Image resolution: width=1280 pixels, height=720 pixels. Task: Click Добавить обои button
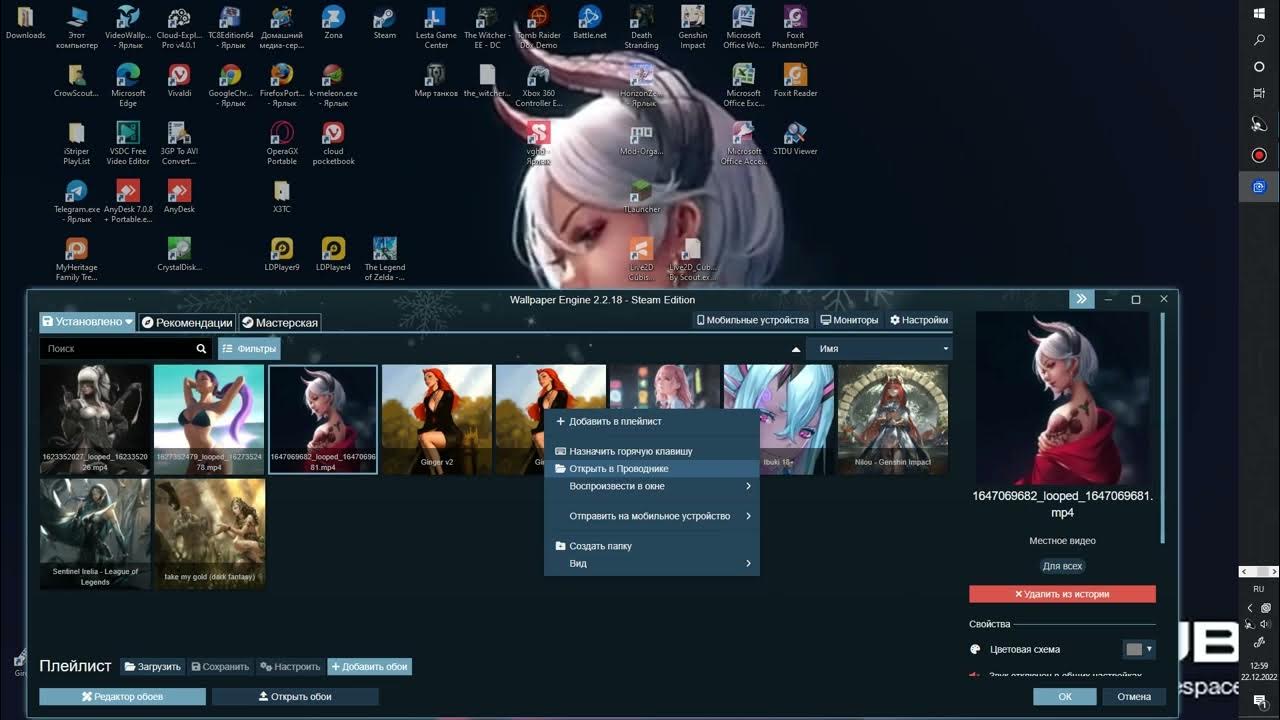click(x=369, y=666)
